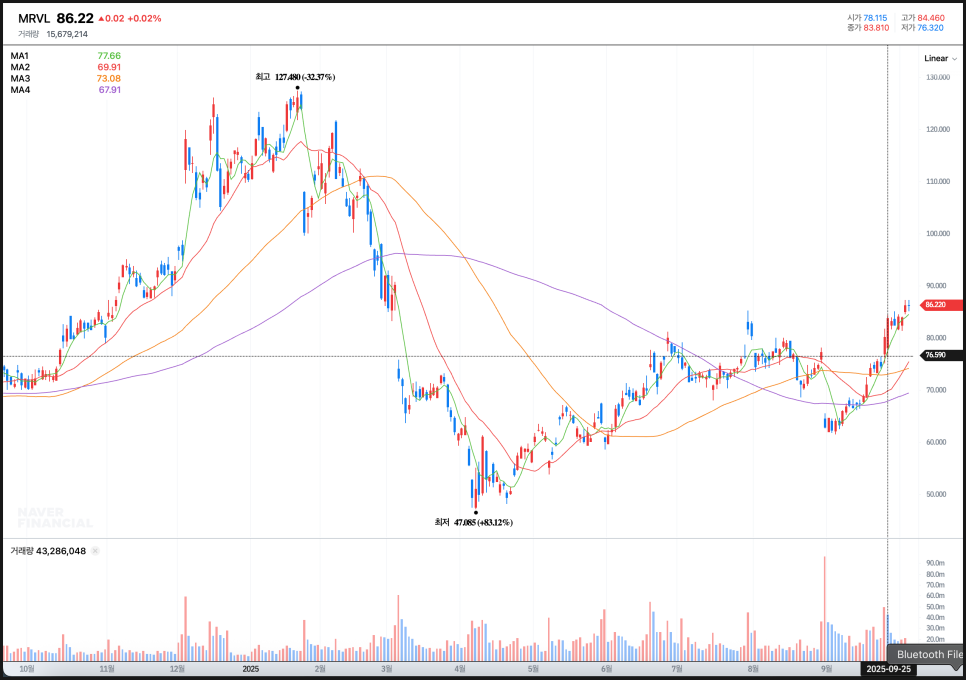Click the 10월 time axis label
966x680 pixels.
pyautogui.click(x=27, y=669)
